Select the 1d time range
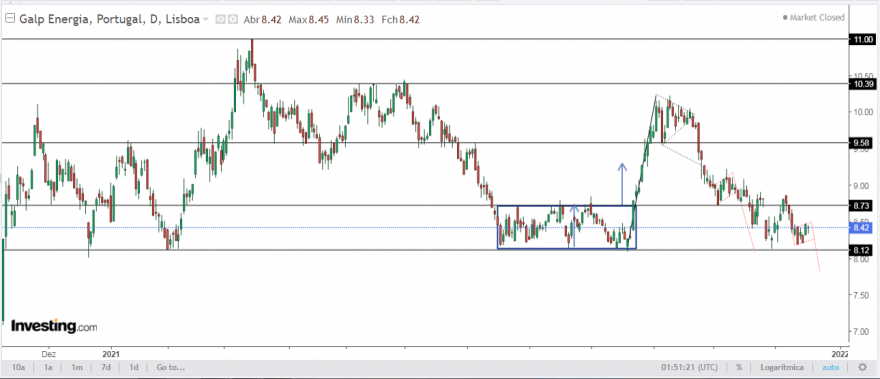 pyautogui.click(x=134, y=368)
